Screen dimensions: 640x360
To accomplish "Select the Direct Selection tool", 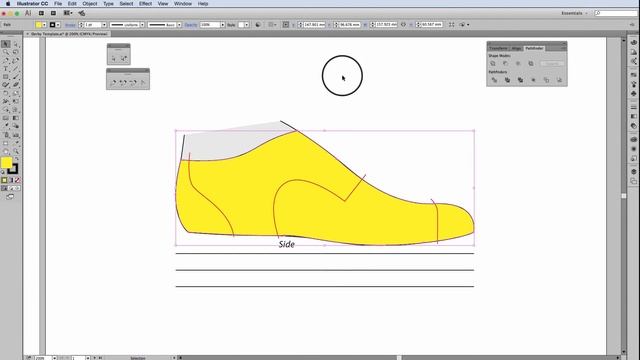I will (x=16, y=44).
